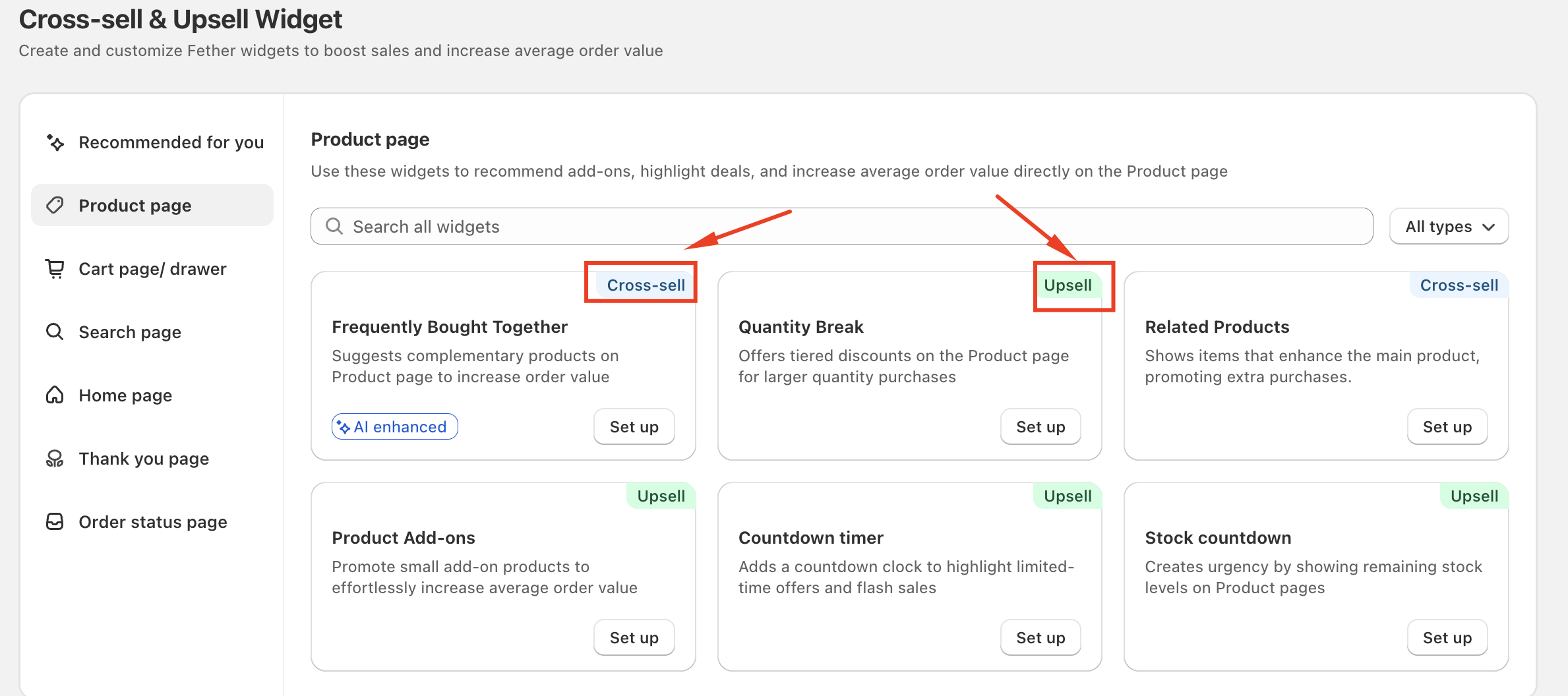
Task: Click the search icon in widget search bar
Action: (335, 227)
